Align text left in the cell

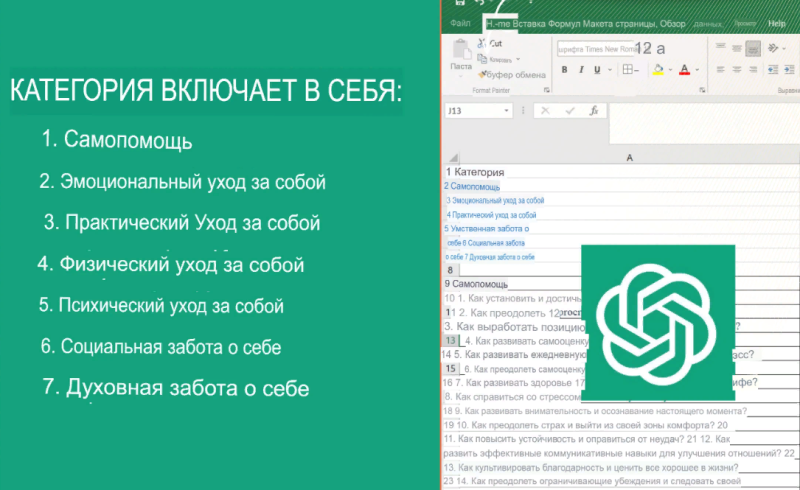point(720,69)
